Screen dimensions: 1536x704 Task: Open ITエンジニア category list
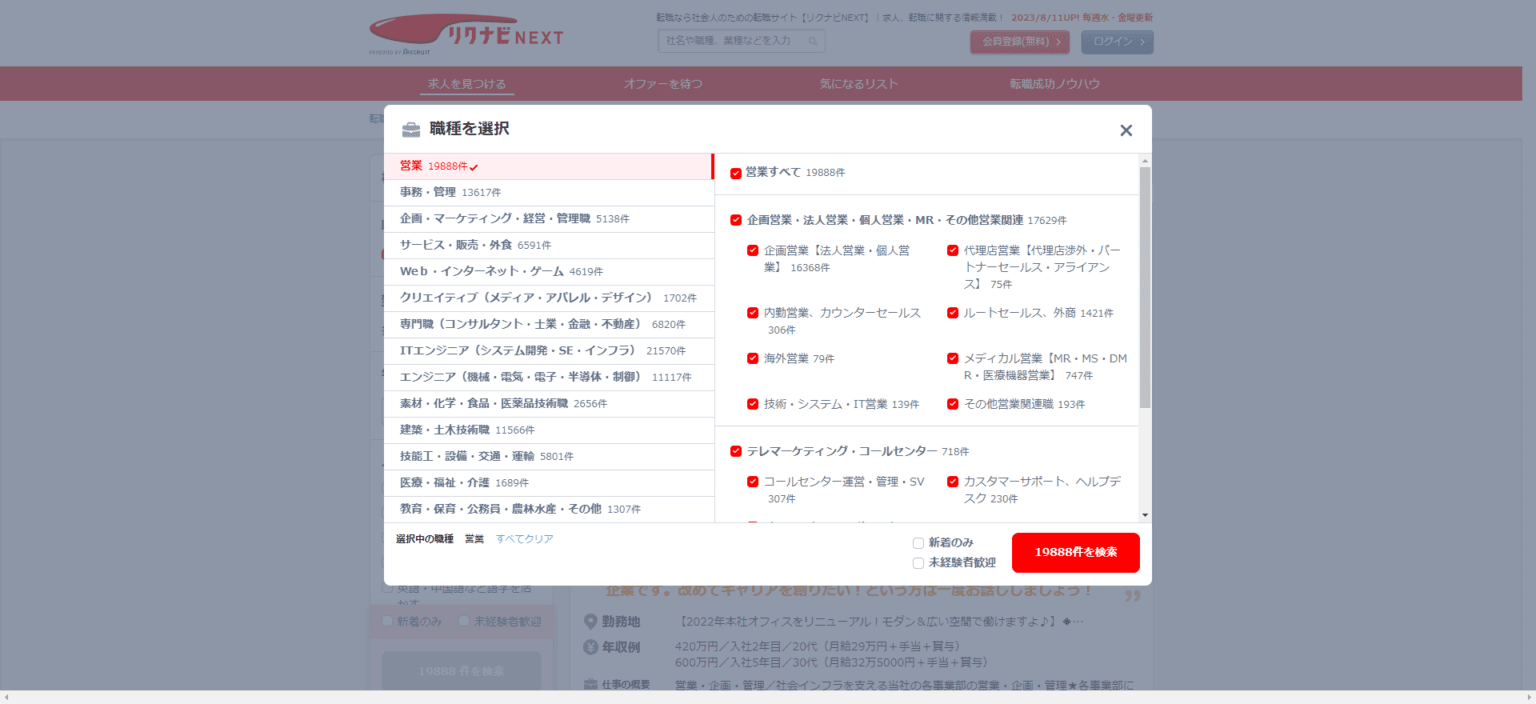click(517, 351)
